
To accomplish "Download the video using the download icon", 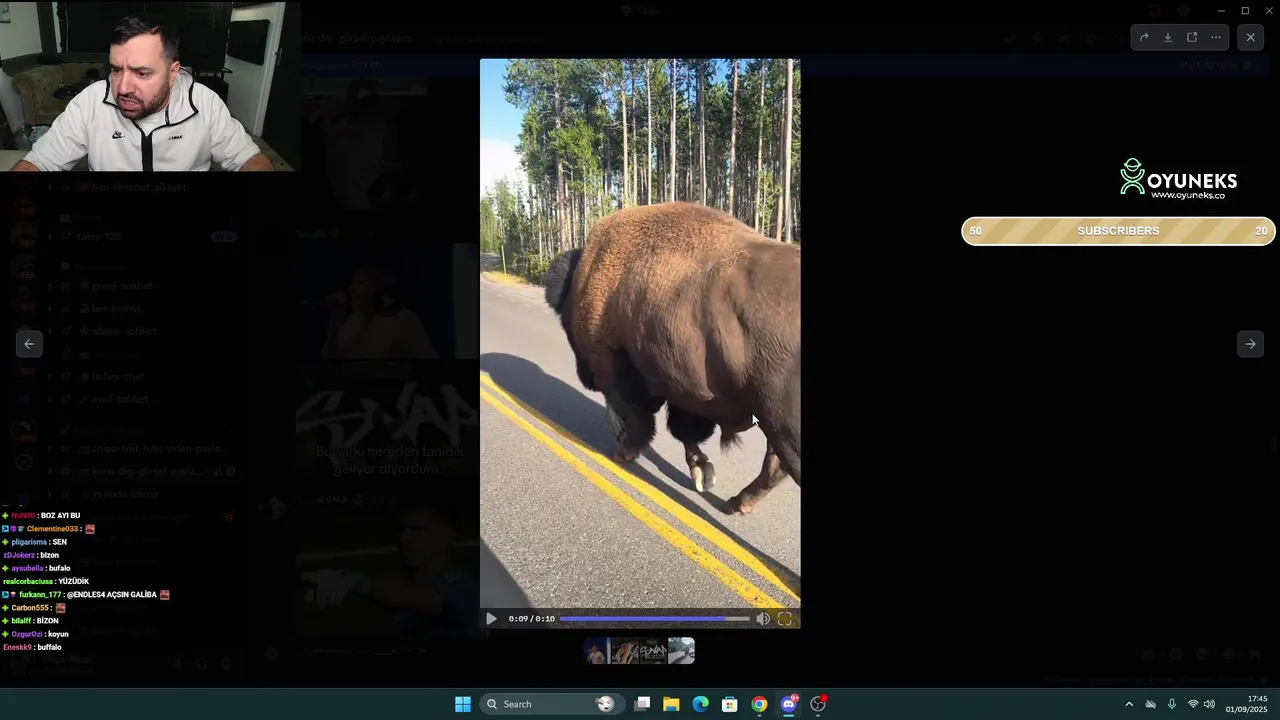I will (1168, 37).
